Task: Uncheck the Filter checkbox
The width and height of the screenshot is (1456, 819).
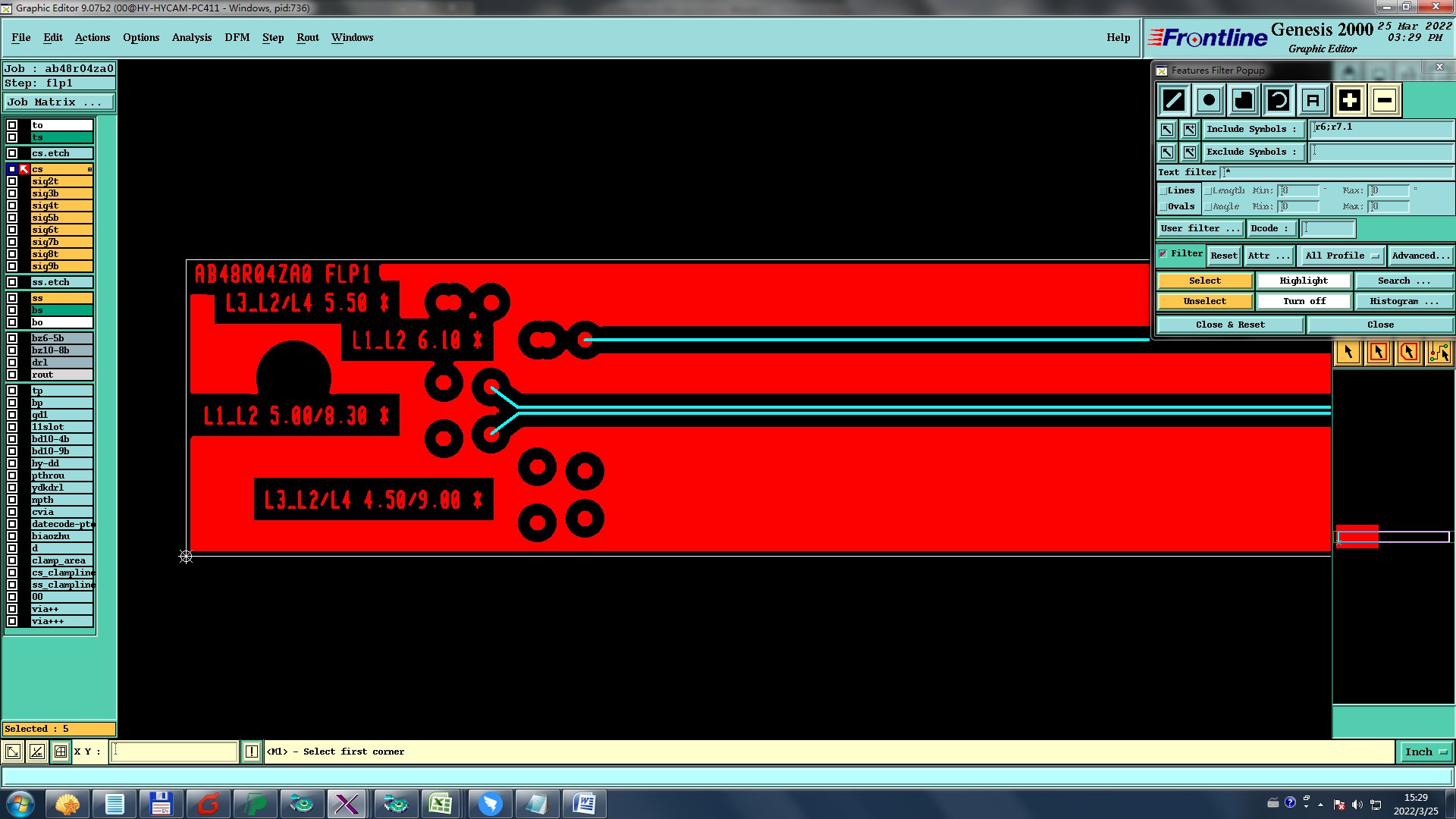Action: click(1163, 254)
